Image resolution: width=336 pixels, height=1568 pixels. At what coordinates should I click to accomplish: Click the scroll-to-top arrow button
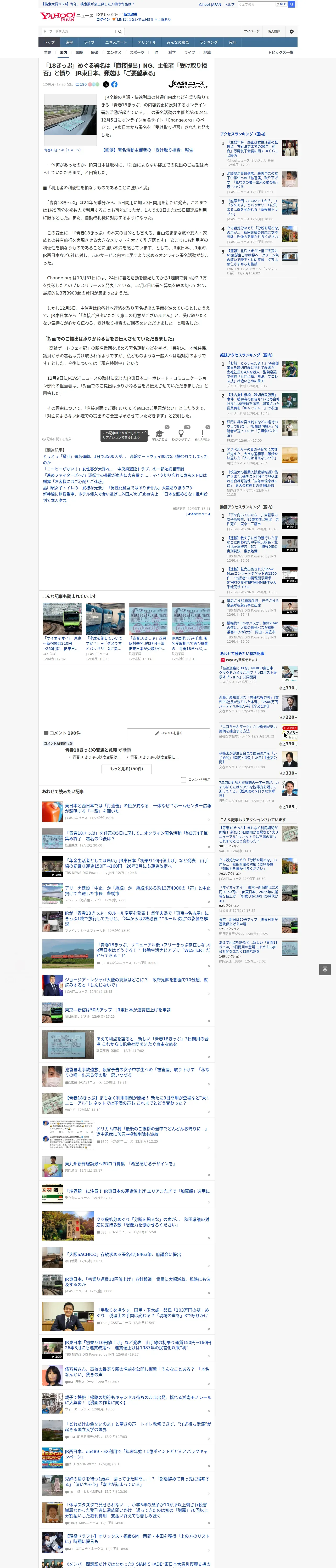tap(325, 970)
